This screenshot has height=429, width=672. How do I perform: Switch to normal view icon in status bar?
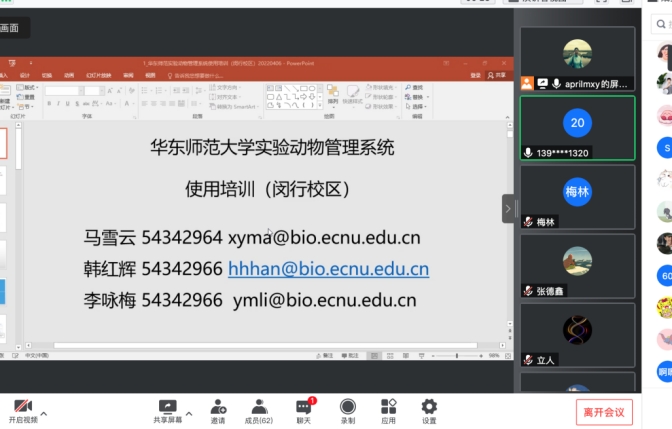(374, 356)
